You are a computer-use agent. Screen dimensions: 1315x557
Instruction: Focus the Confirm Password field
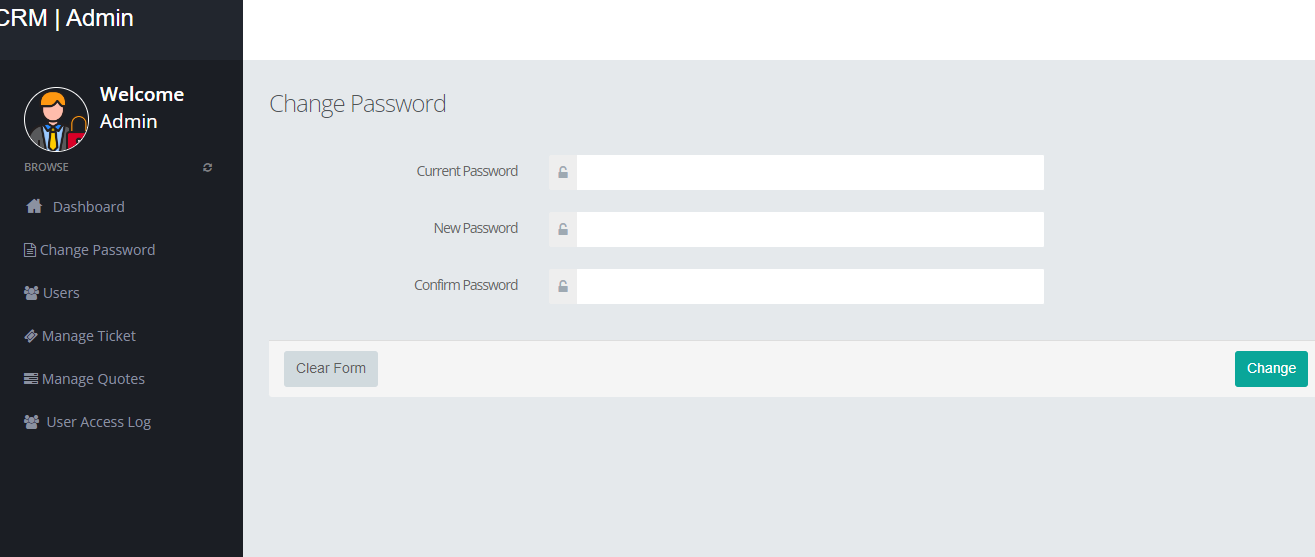810,286
